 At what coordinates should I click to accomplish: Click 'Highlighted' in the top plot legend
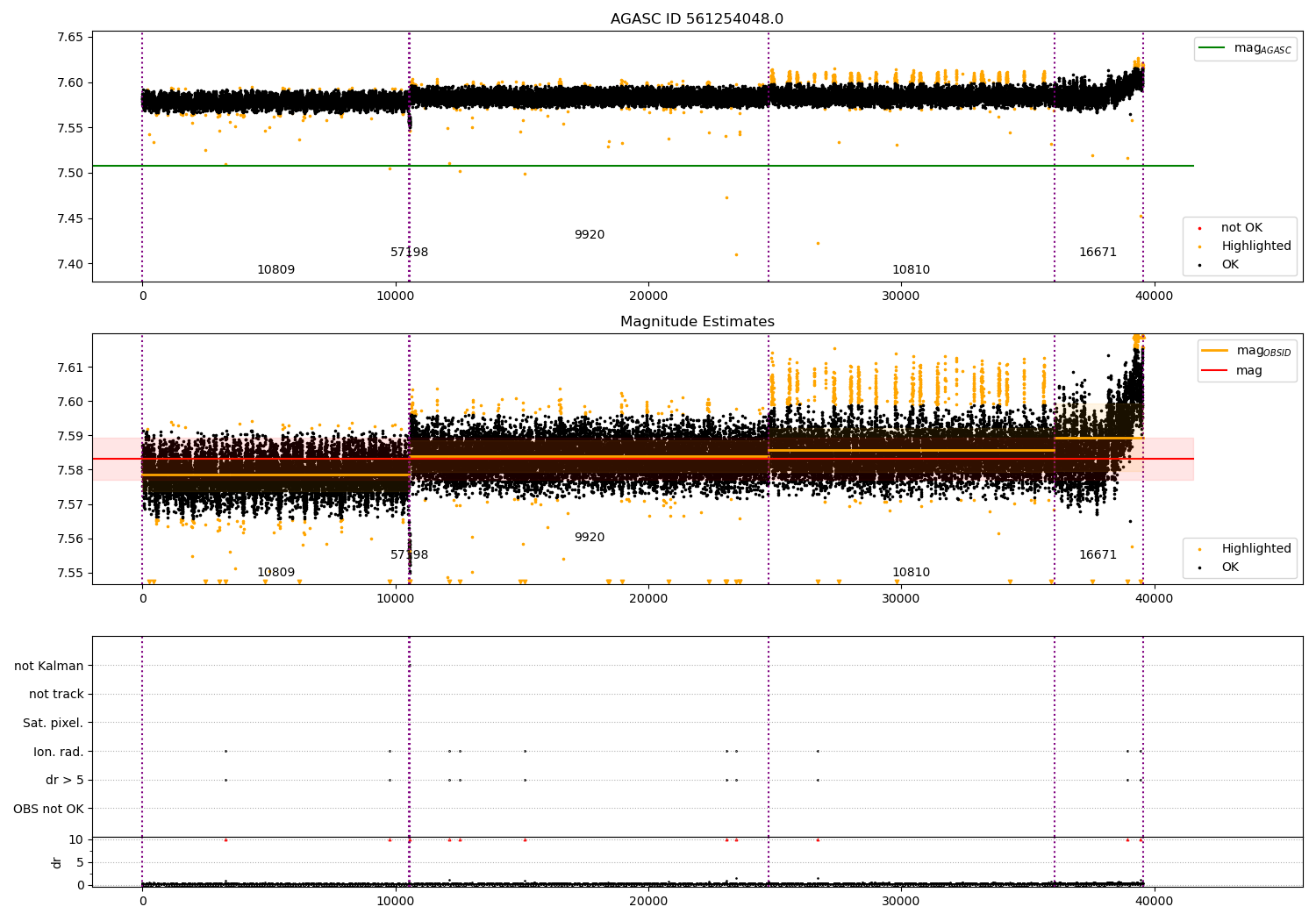point(1255,246)
